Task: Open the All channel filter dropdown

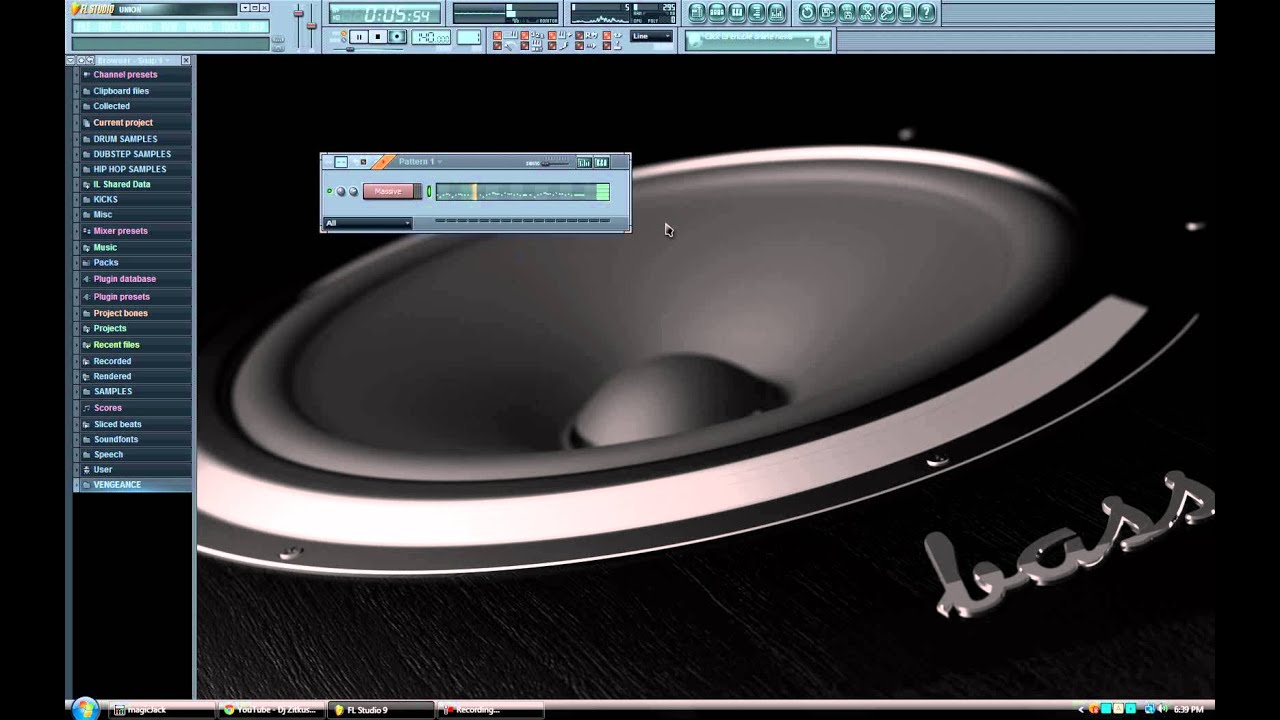Action: [367, 223]
